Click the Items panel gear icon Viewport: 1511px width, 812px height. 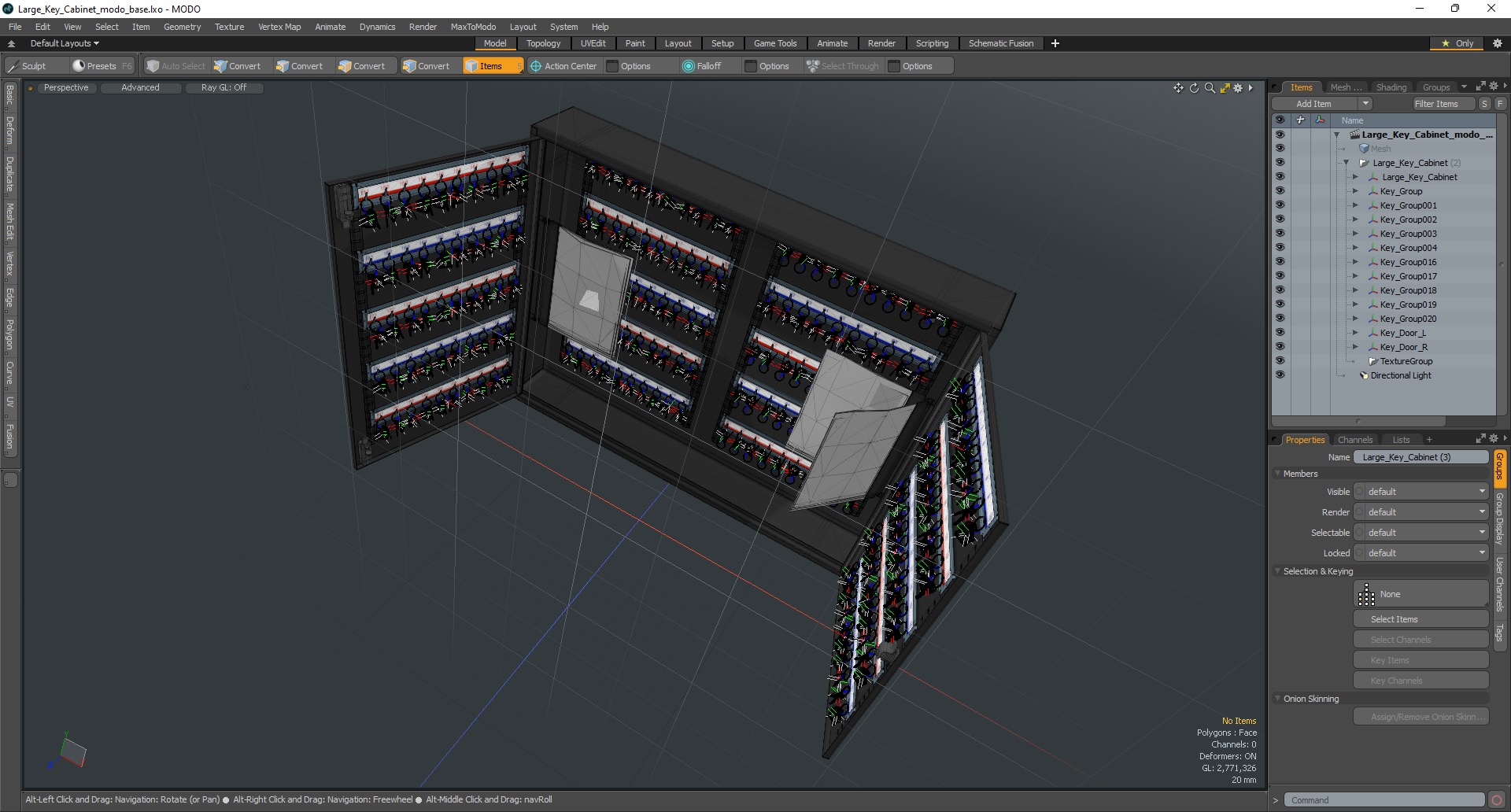(1494, 87)
